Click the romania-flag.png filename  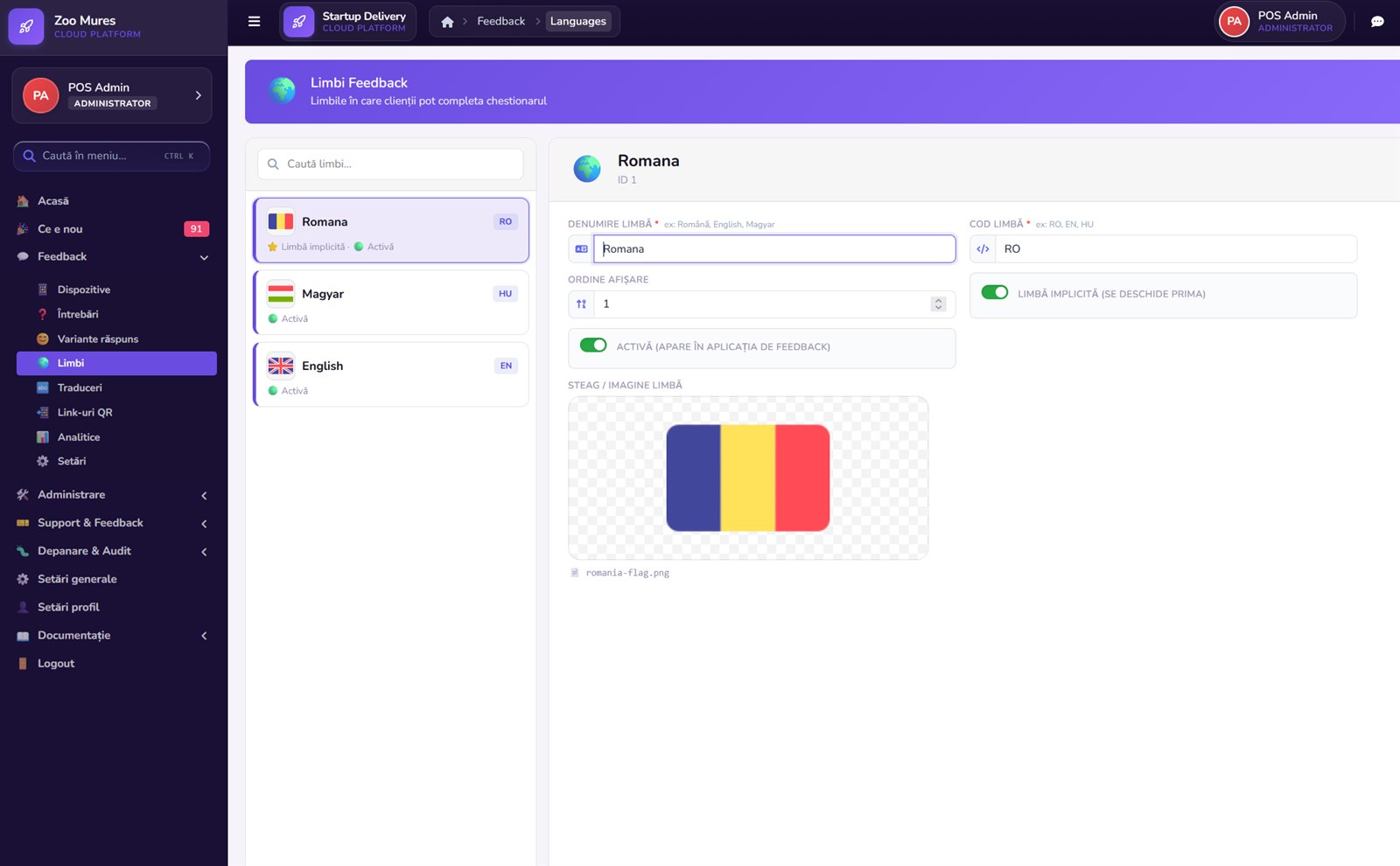tap(627, 573)
